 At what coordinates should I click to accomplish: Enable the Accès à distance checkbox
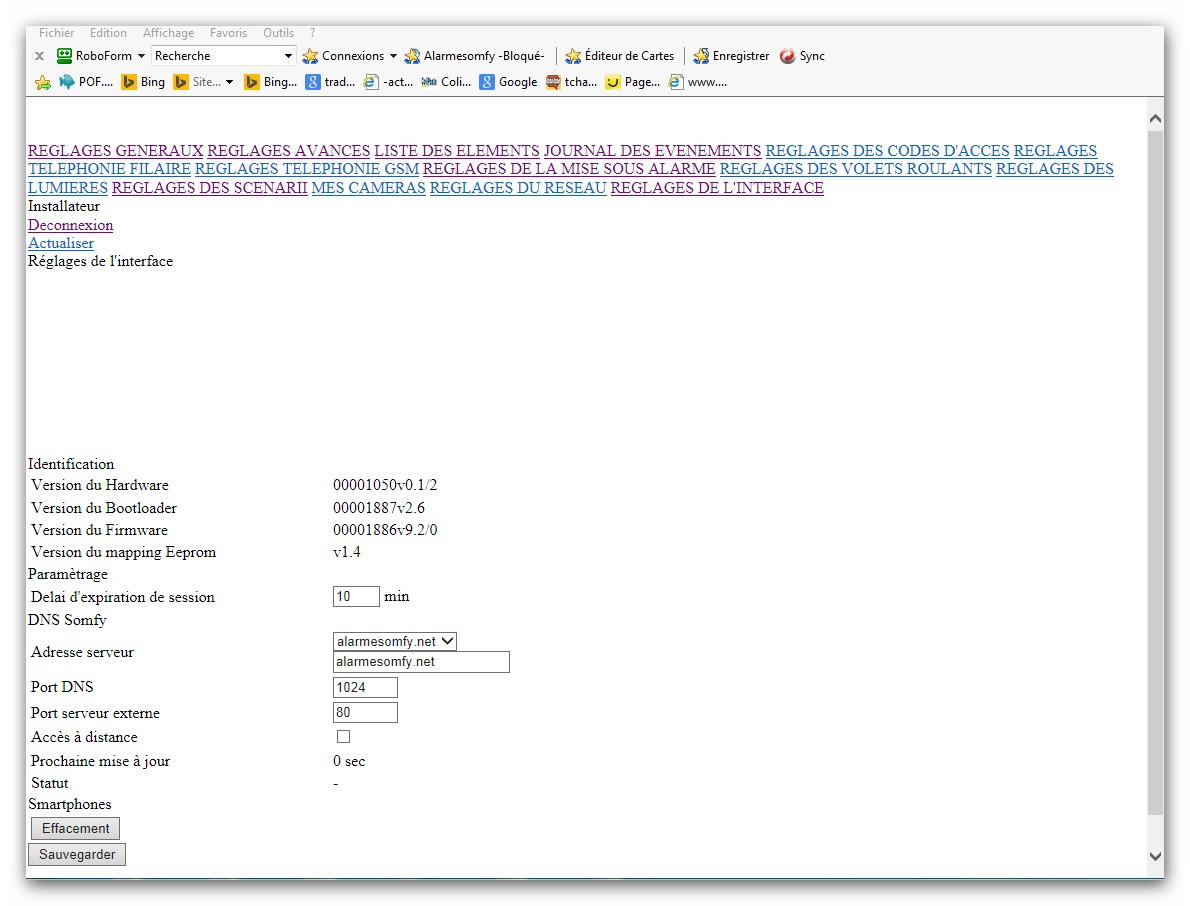(343, 737)
